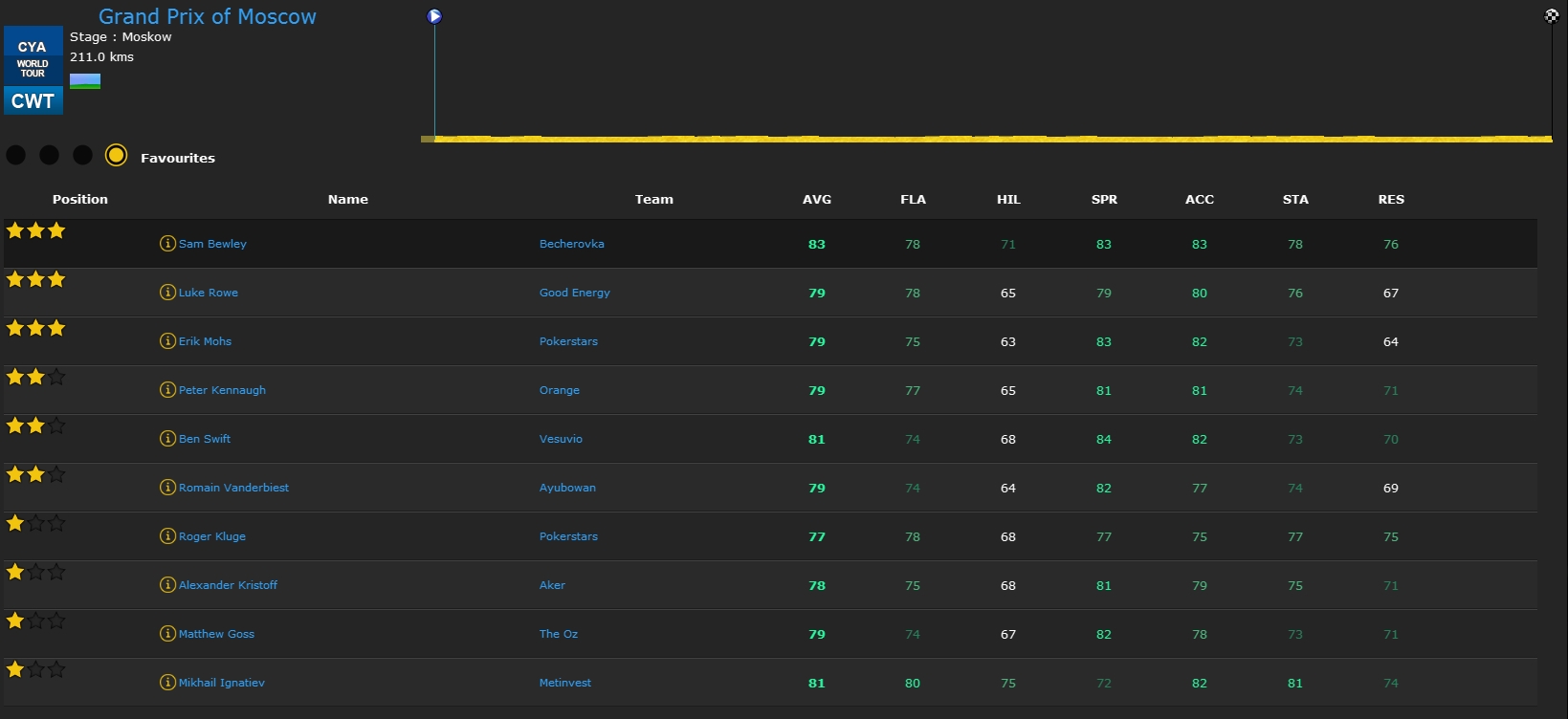
Task: Open rider Alexander Kristoff's profile
Action: click(228, 585)
